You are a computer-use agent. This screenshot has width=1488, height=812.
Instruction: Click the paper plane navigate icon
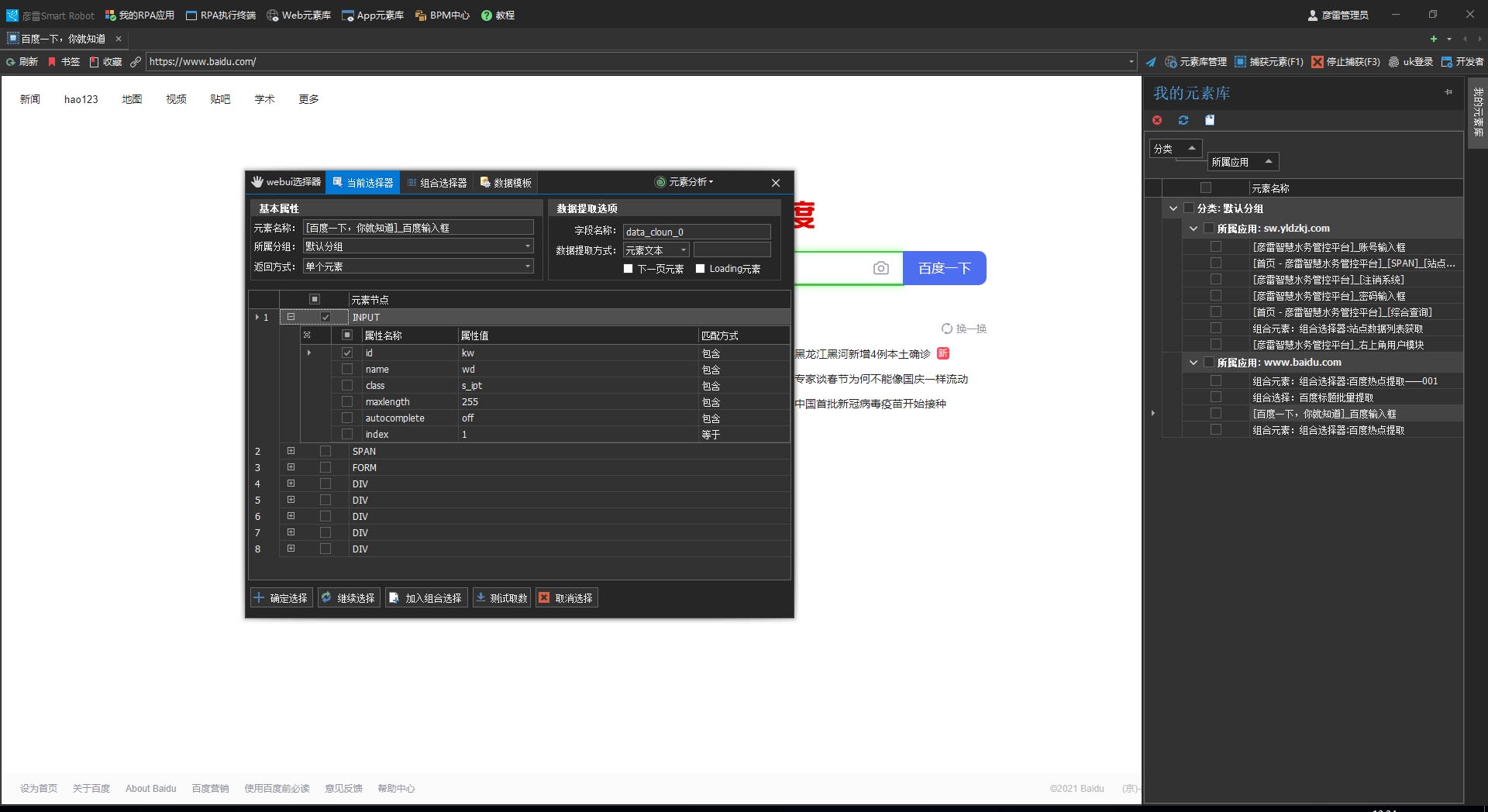(1151, 62)
